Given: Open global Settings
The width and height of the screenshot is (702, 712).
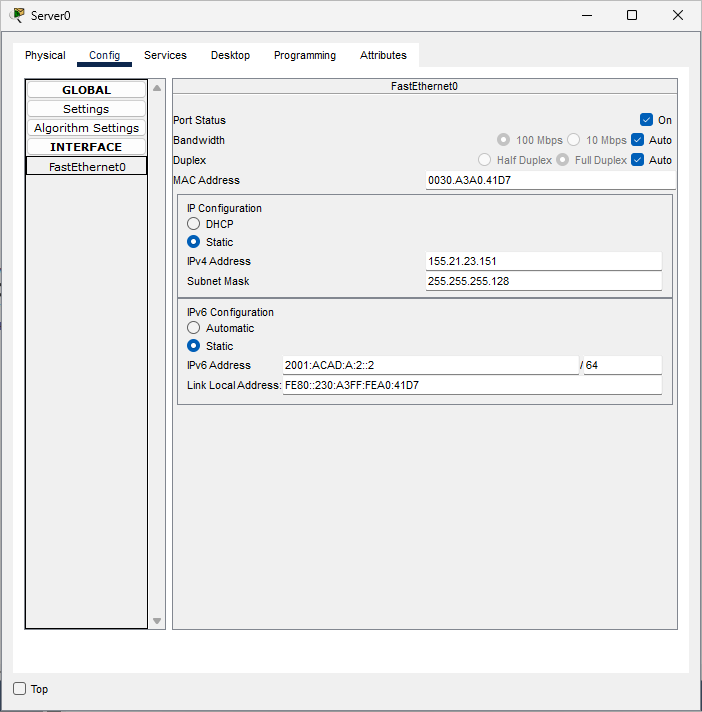Looking at the screenshot, I should click(86, 109).
